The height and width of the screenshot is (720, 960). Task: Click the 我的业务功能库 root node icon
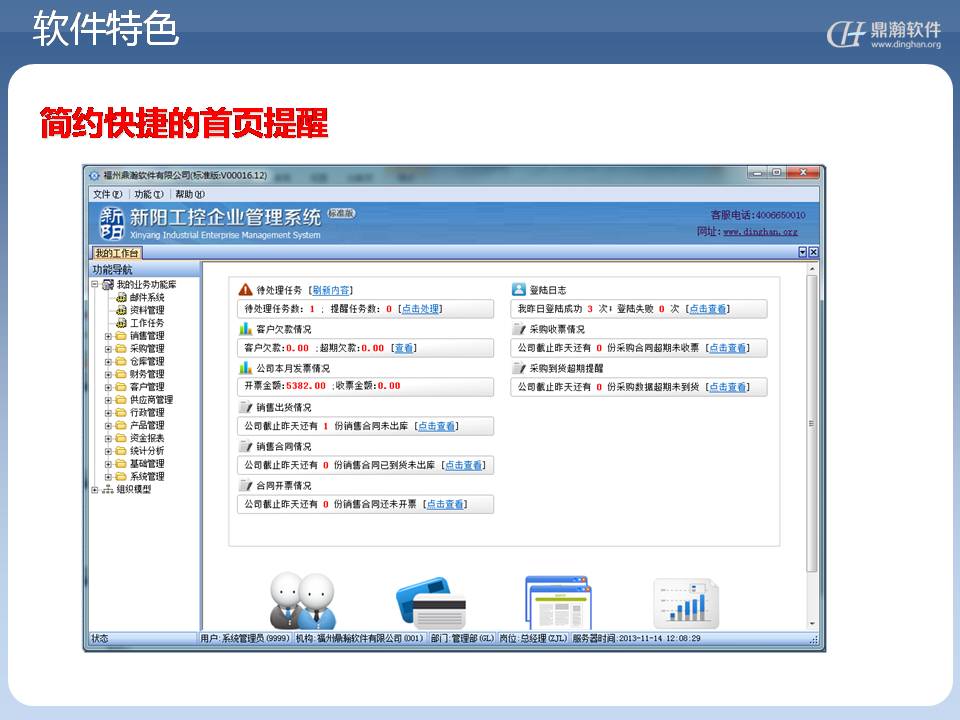click(108, 285)
